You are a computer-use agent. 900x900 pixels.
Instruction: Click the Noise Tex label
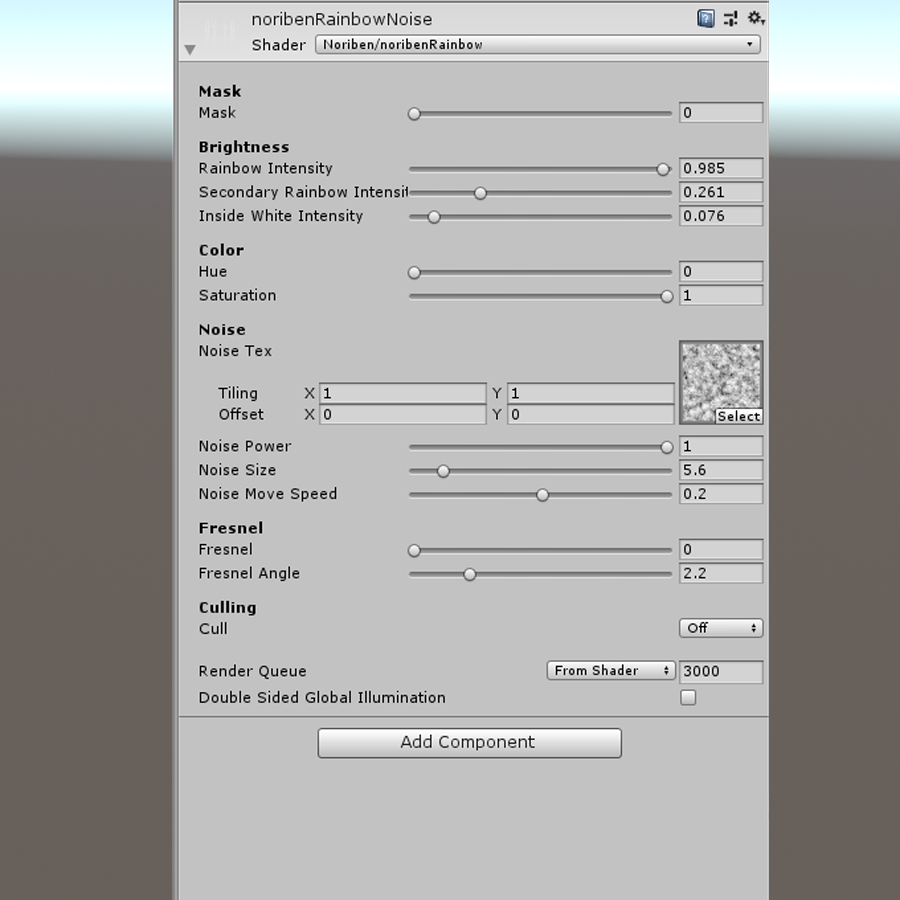[x=235, y=351]
